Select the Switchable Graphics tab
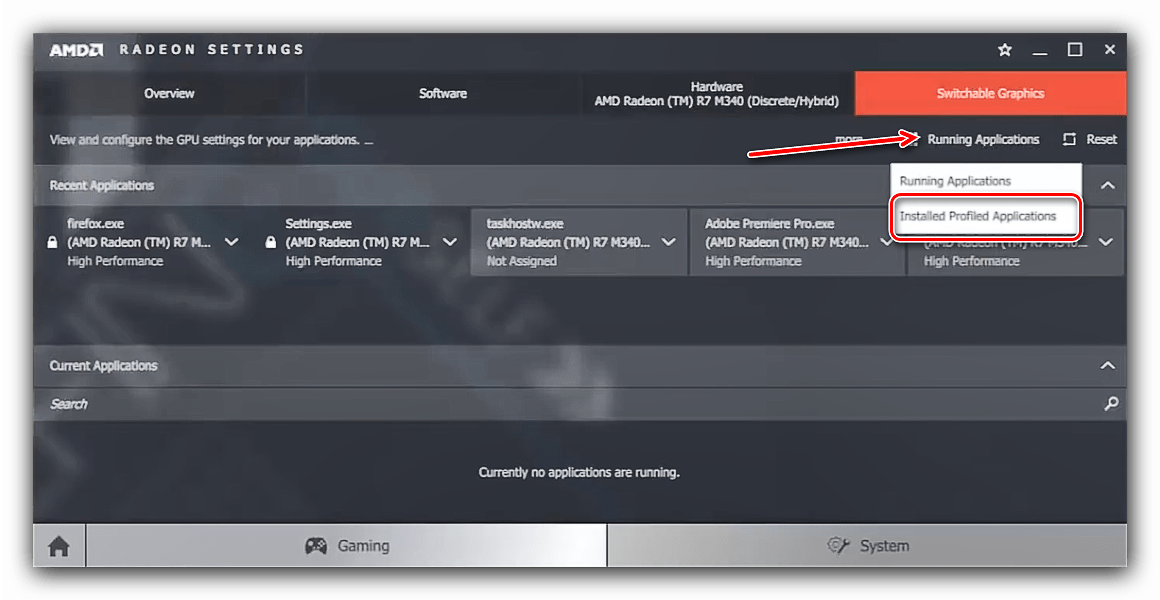This screenshot has width=1160, height=600. 991,93
